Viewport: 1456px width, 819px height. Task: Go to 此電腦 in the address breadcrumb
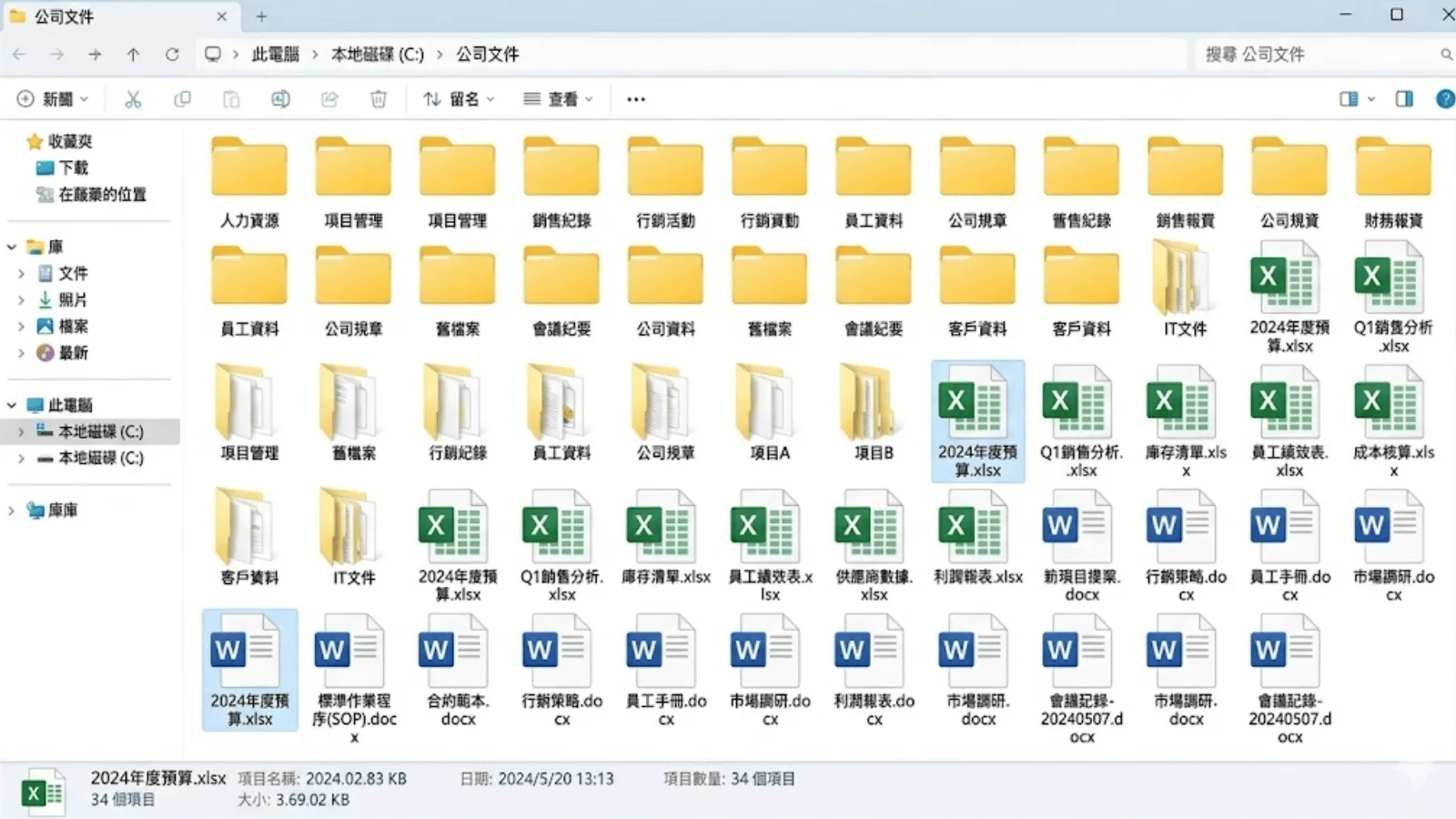tap(276, 55)
